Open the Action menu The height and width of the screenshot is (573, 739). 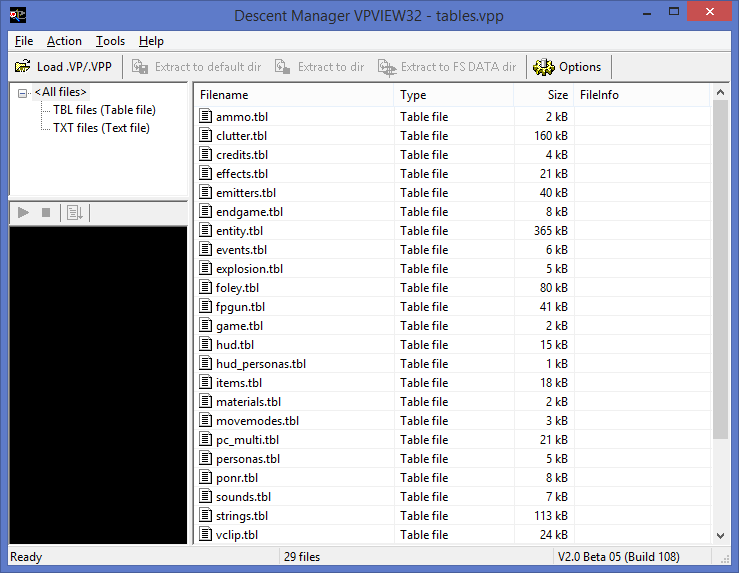64,41
